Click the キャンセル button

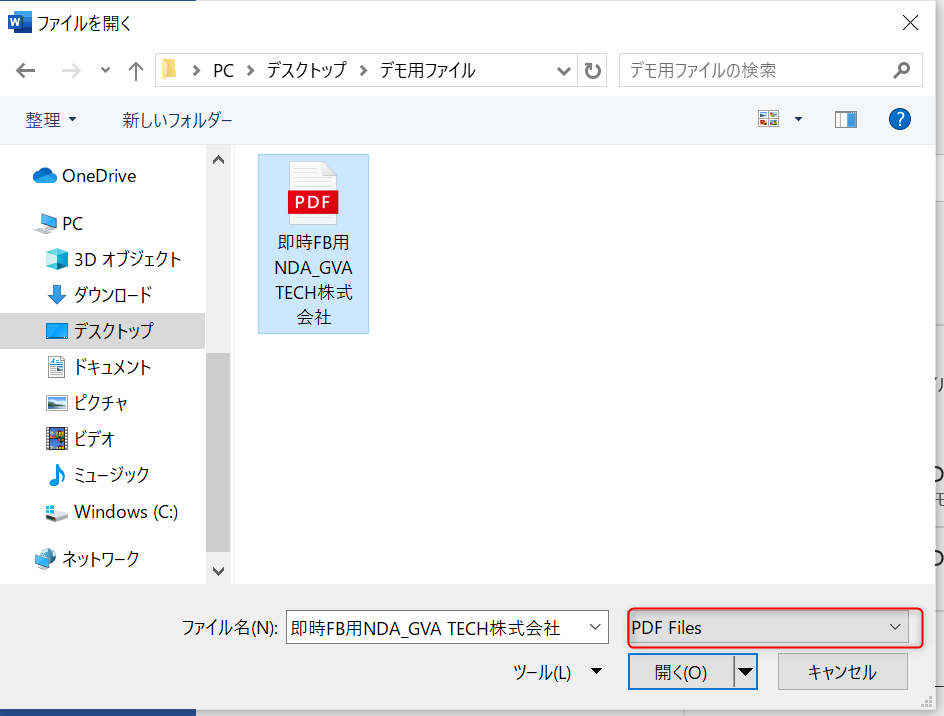842,673
